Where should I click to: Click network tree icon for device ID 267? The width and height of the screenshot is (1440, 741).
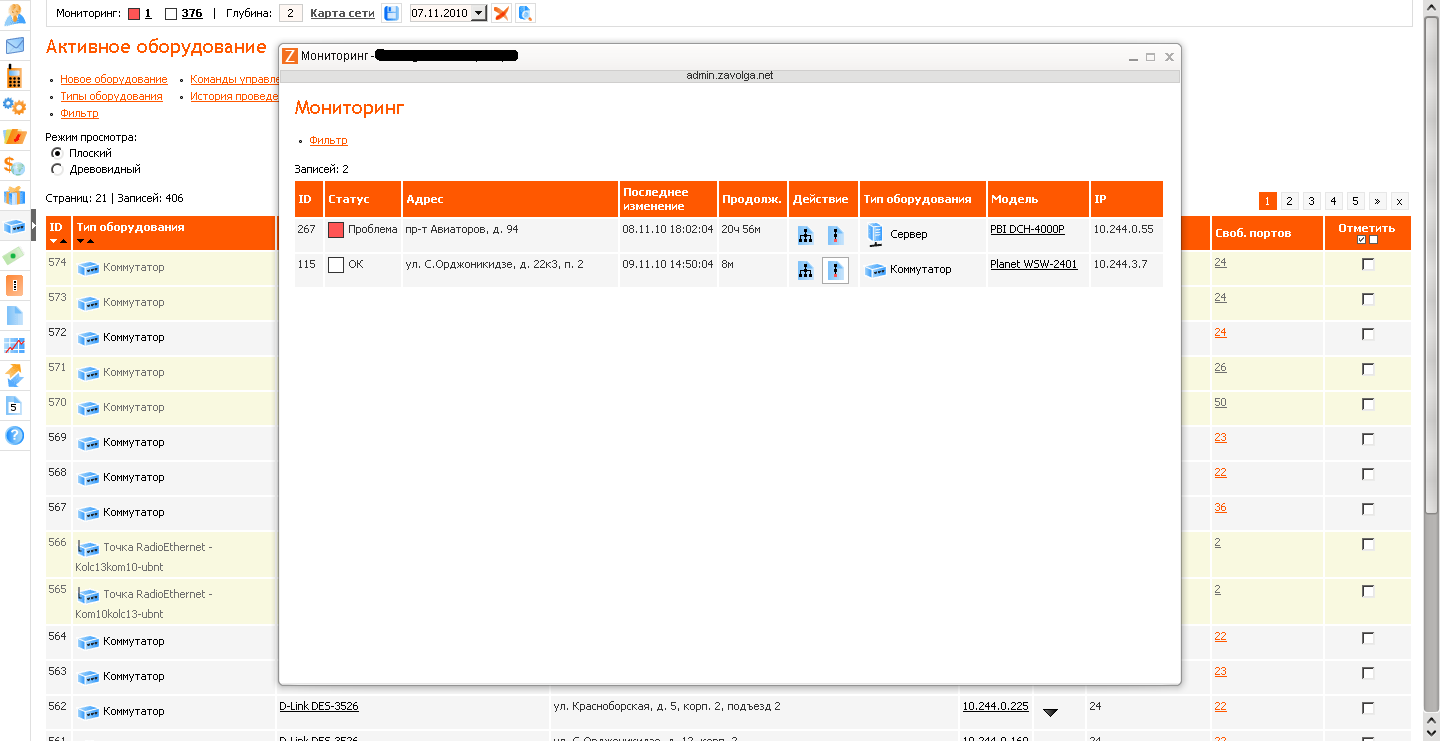[x=805, y=236]
